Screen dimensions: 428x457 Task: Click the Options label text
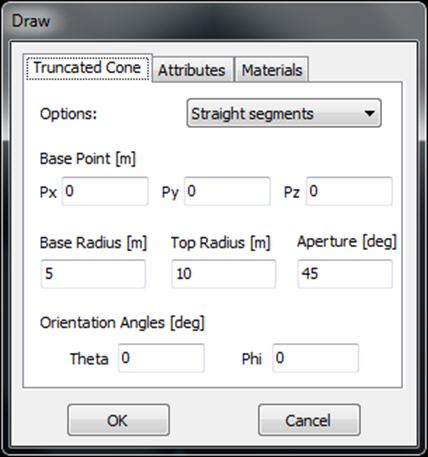point(68,114)
